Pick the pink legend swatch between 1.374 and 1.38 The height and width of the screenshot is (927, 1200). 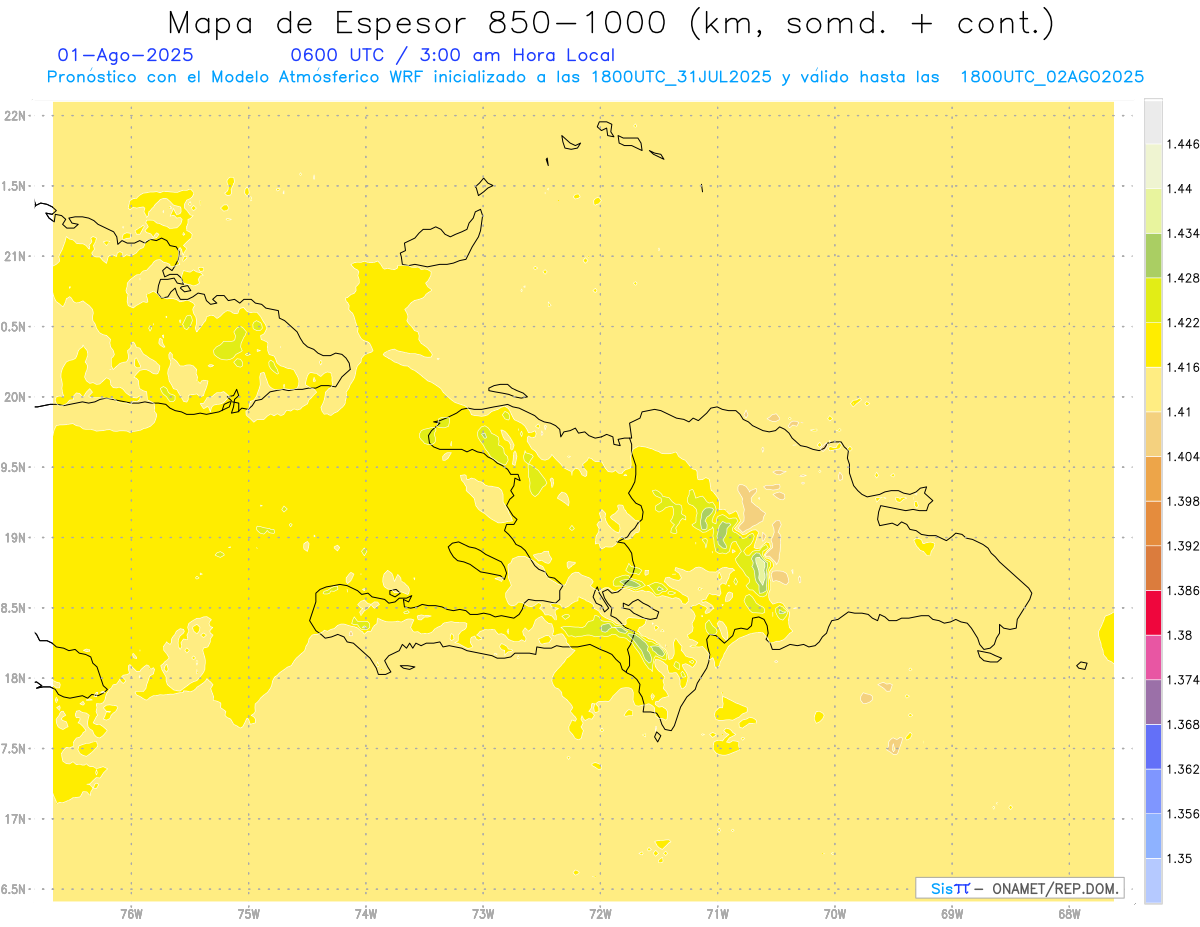point(1153,657)
